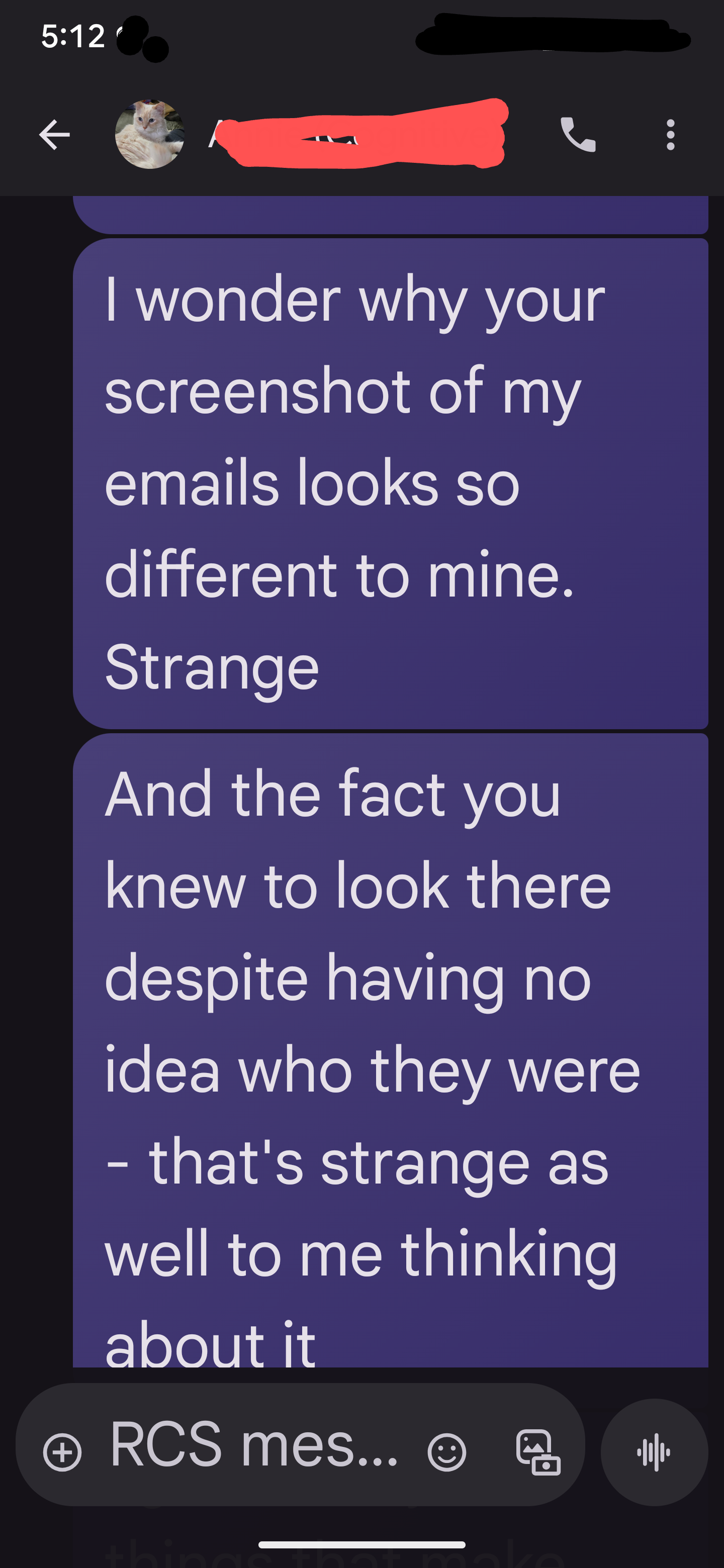Tap the cat profile picture avatar
Screen dimensions: 724x1568
point(150,135)
